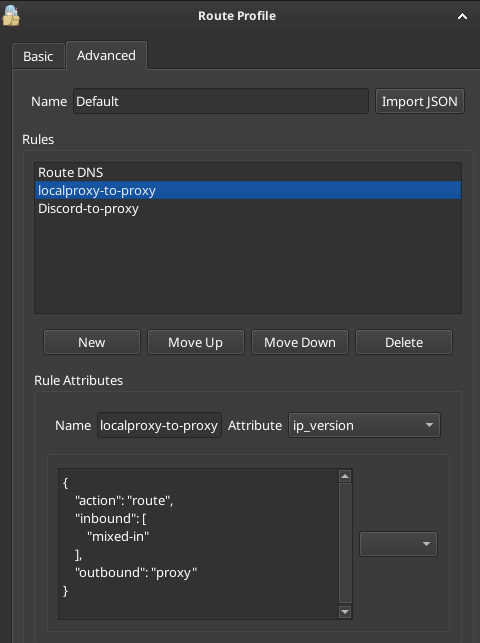Viewport: 480px width, 643px height.
Task: Click the ip_version dropdown arrow
Action: point(429,425)
